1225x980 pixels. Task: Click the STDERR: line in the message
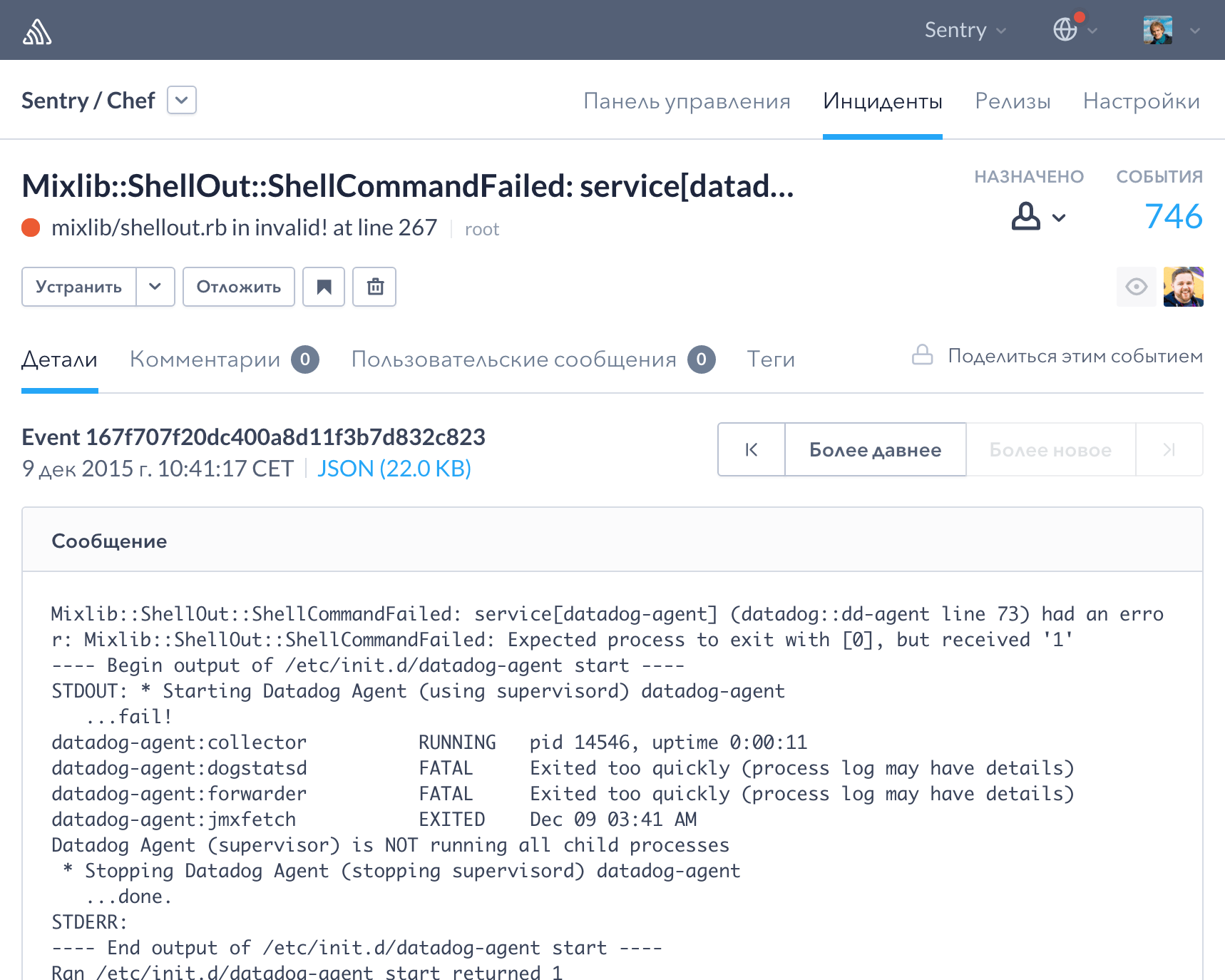tap(89, 922)
